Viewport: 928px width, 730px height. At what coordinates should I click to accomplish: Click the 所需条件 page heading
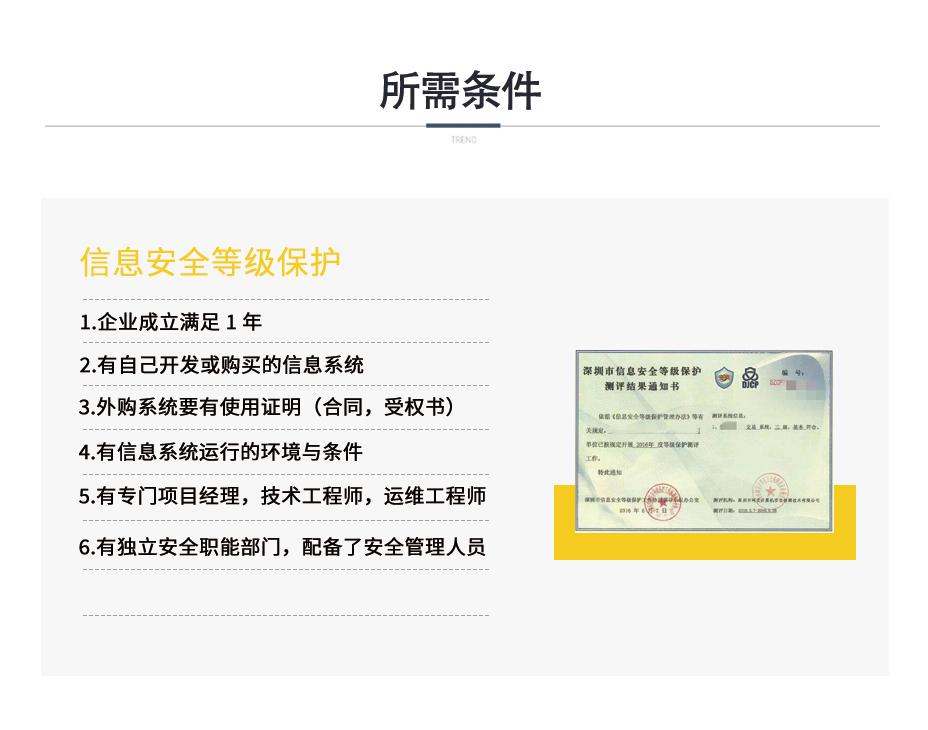[461, 91]
